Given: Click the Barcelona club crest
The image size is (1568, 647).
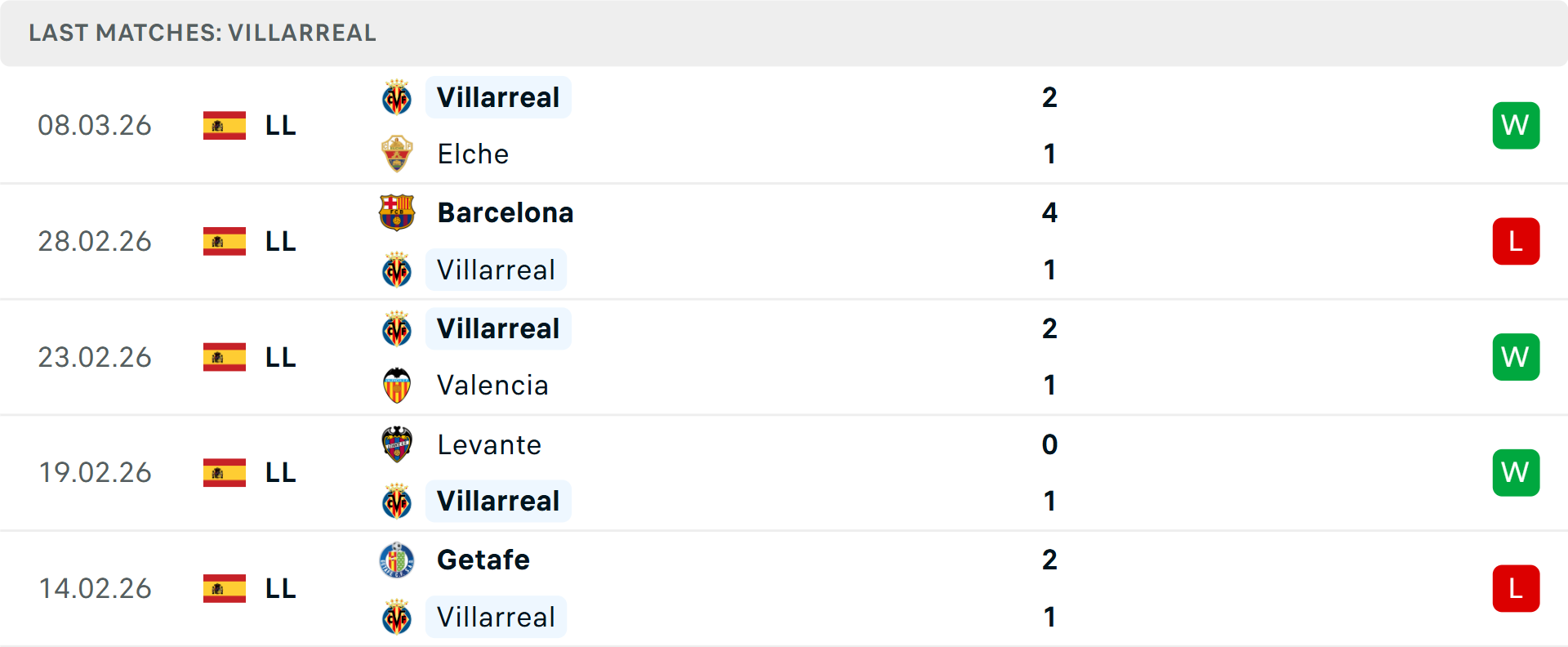Looking at the screenshot, I should pyautogui.click(x=397, y=212).
